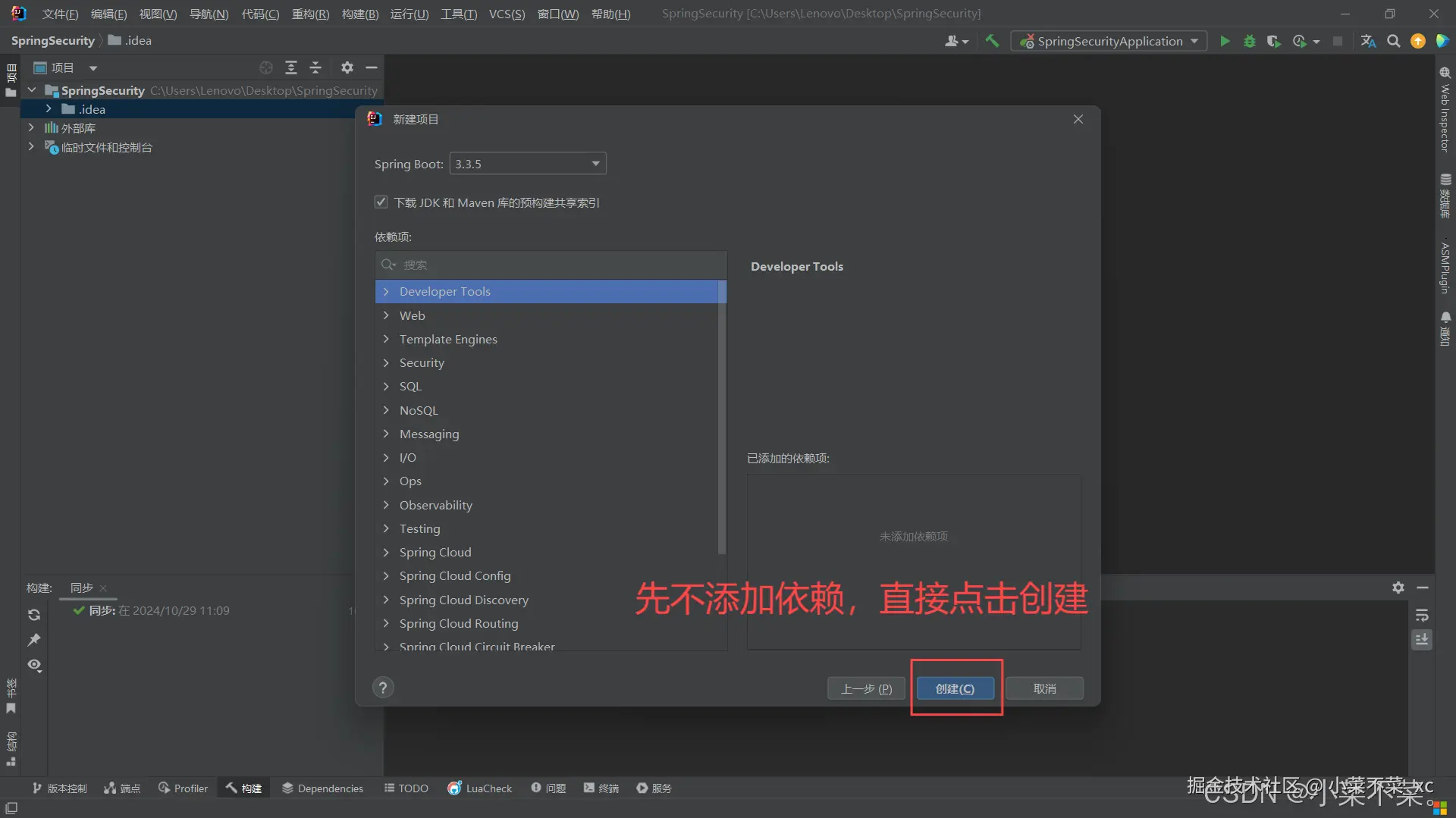The width and height of the screenshot is (1456, 818).
Task: Open the 项目 view selector dropdown
Action: [66, 67]
